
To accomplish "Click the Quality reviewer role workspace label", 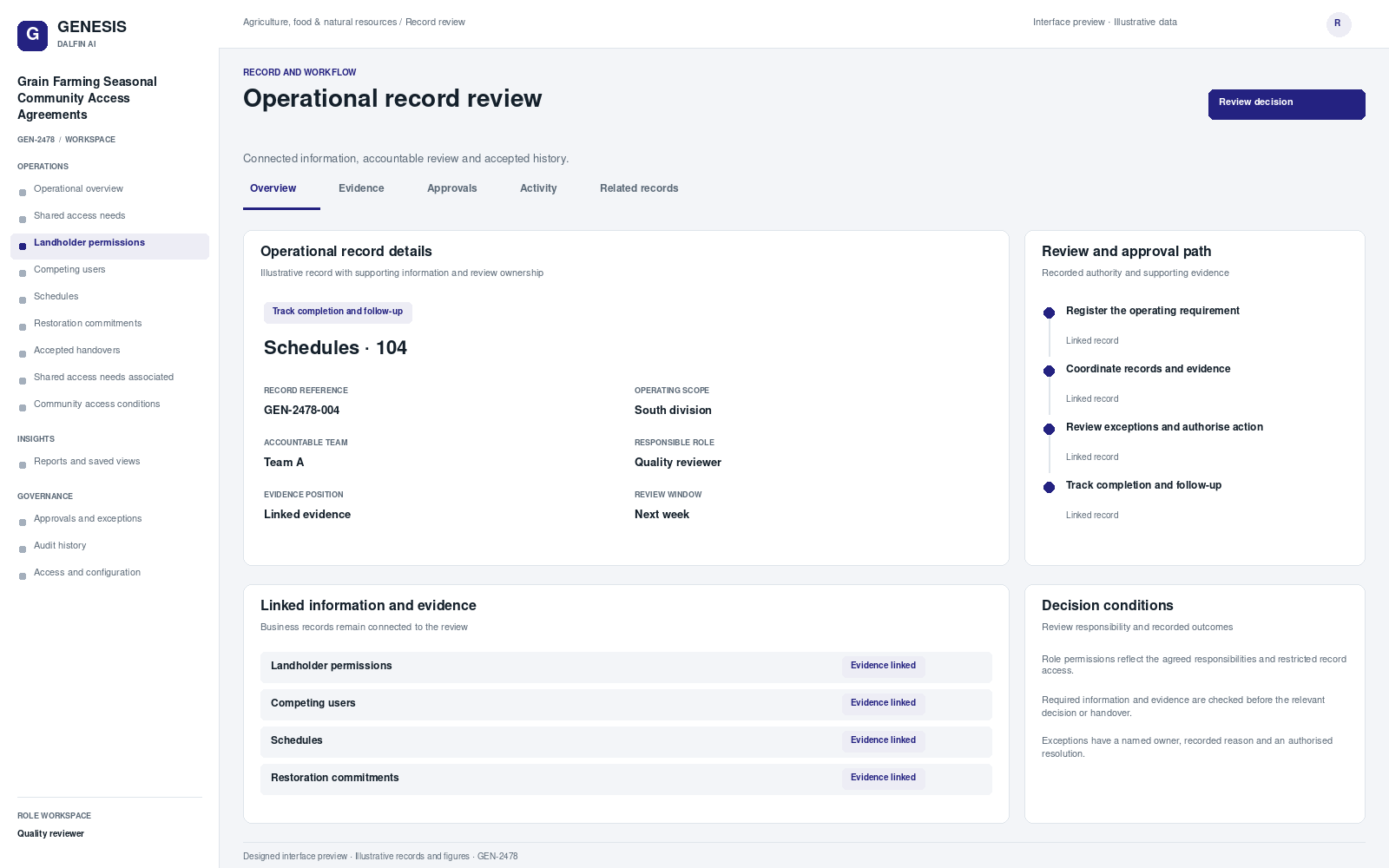I will coord(50,834).
